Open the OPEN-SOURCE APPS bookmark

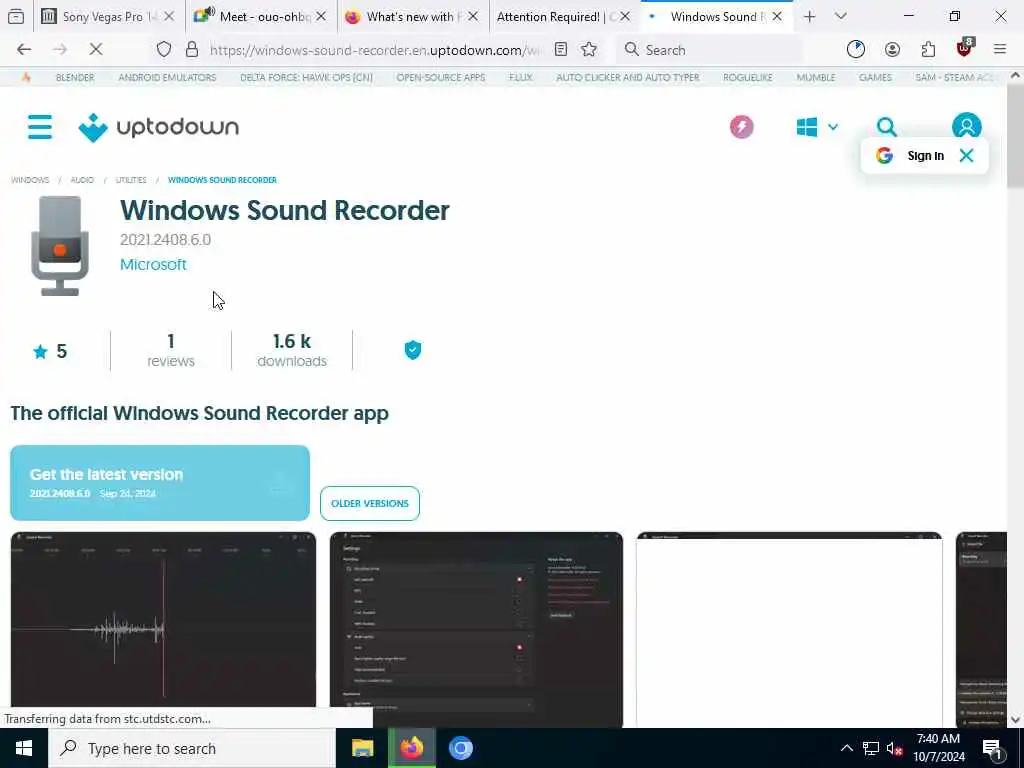[441, 77]
